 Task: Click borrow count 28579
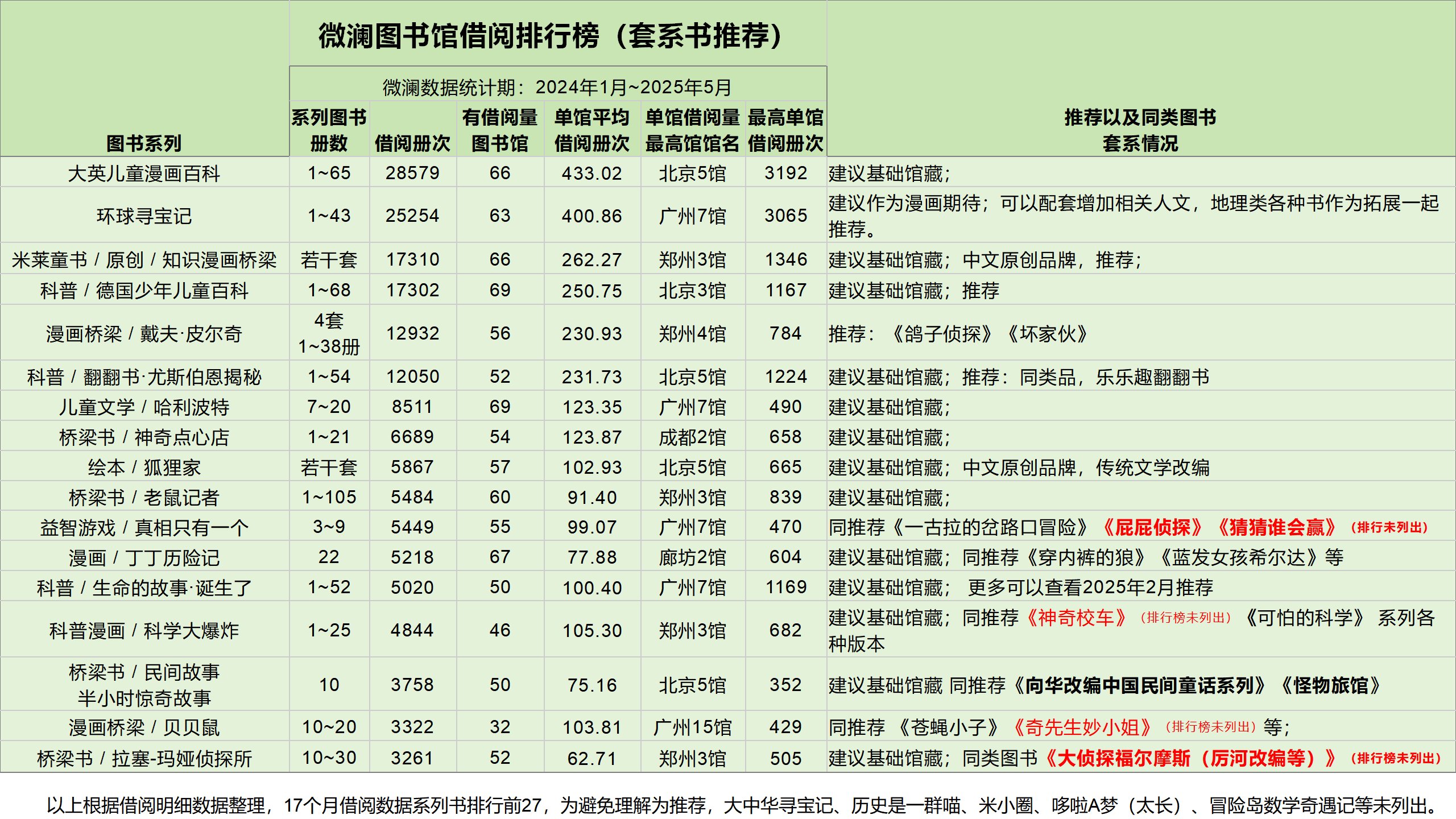(412, 173)
